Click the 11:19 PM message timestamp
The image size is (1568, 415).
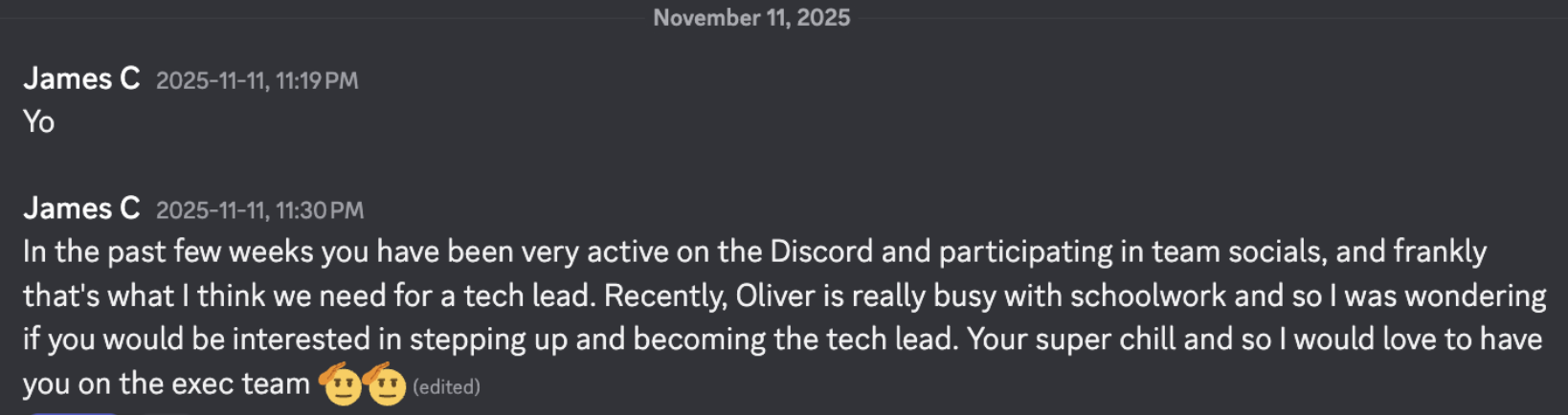coord(257,80)
